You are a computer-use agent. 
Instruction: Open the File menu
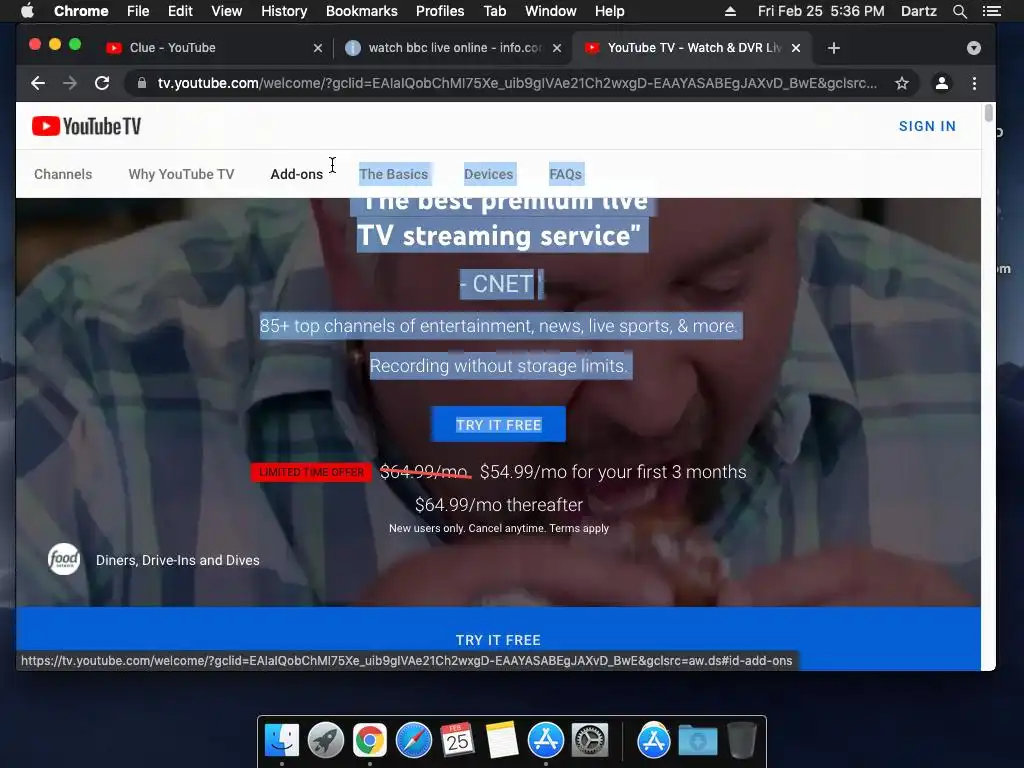click(138, 11)
